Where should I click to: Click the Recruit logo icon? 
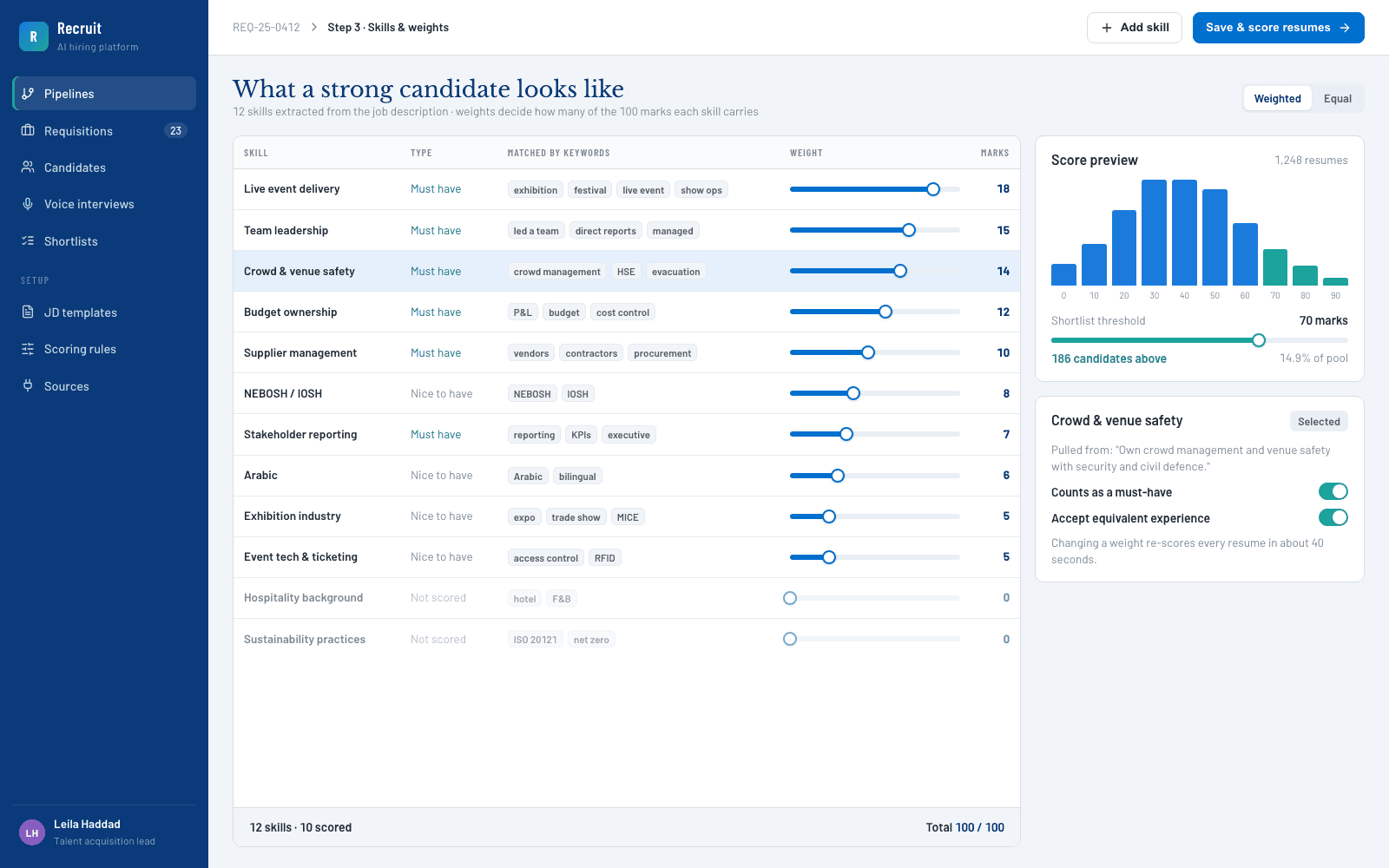coord(34,36)
